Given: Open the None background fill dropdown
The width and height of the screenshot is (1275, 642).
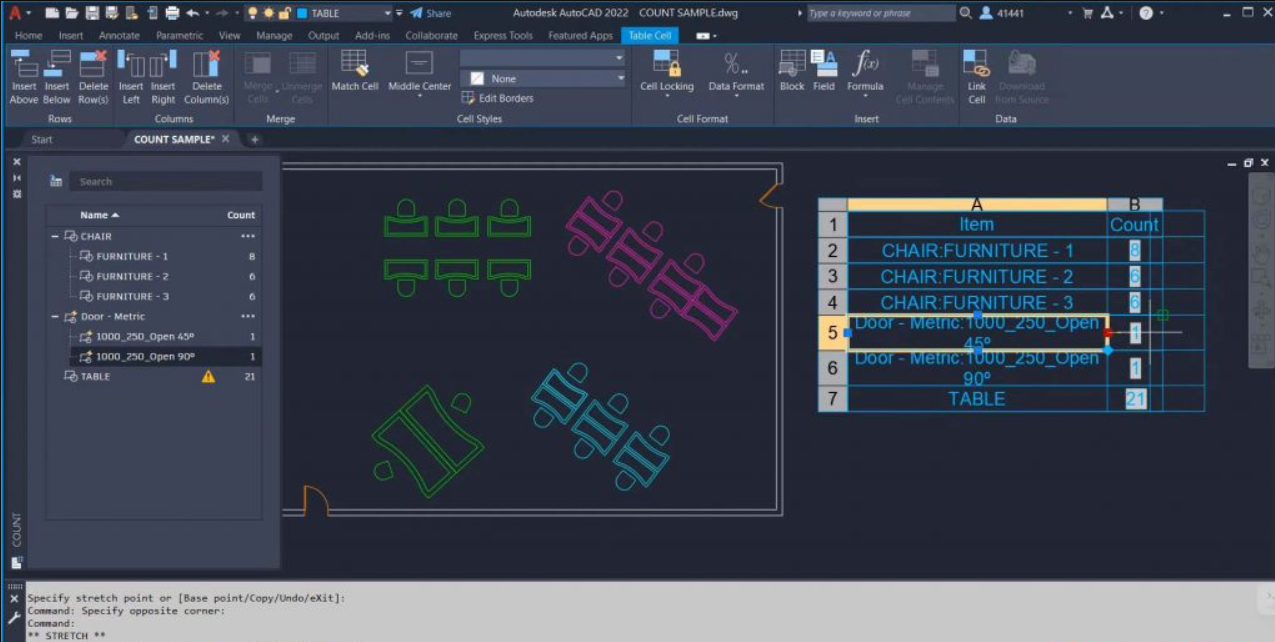Looking at the screenshot, I should pos(620,78).
